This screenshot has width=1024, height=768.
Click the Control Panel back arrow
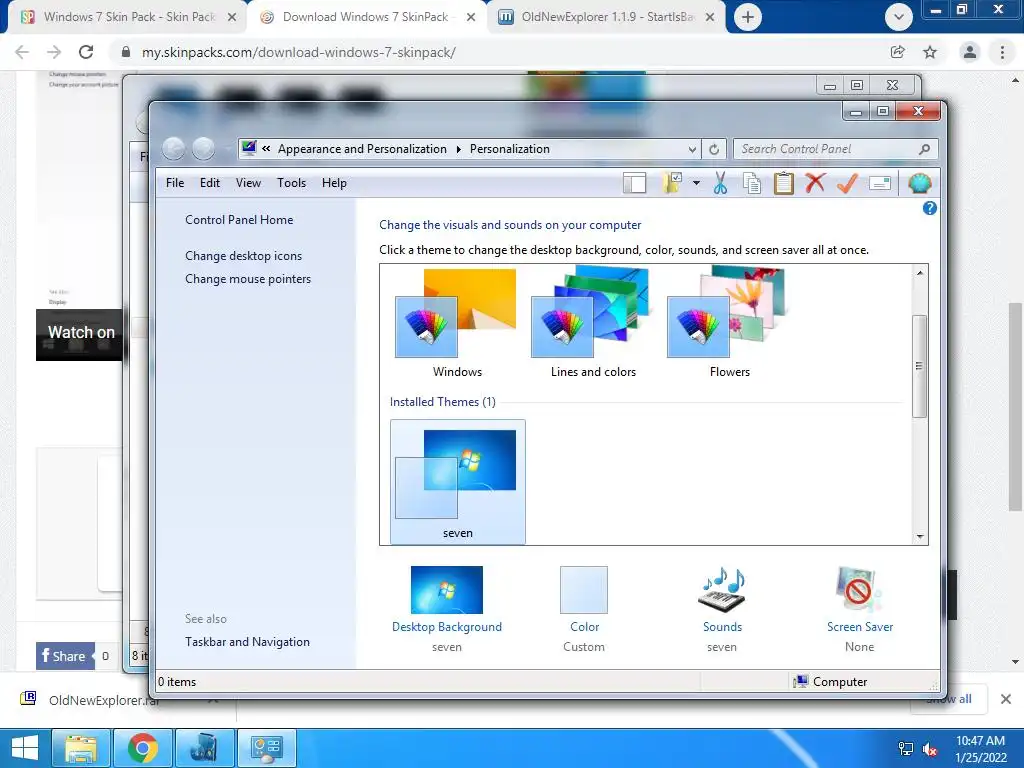tap(173, 149)
